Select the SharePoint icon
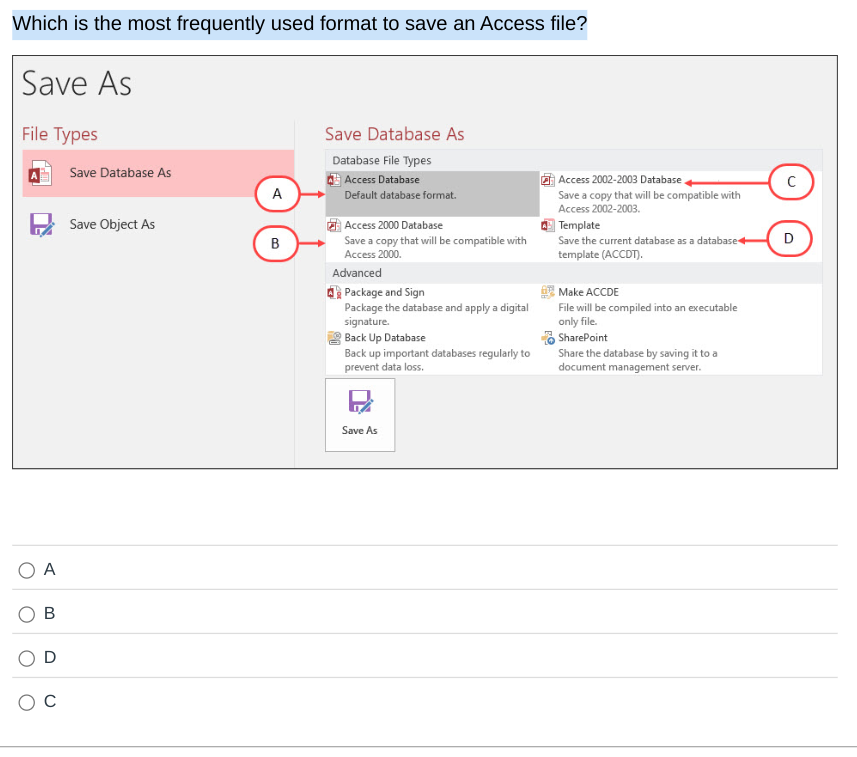Screen dimensions: 857x757 [547, 338]
